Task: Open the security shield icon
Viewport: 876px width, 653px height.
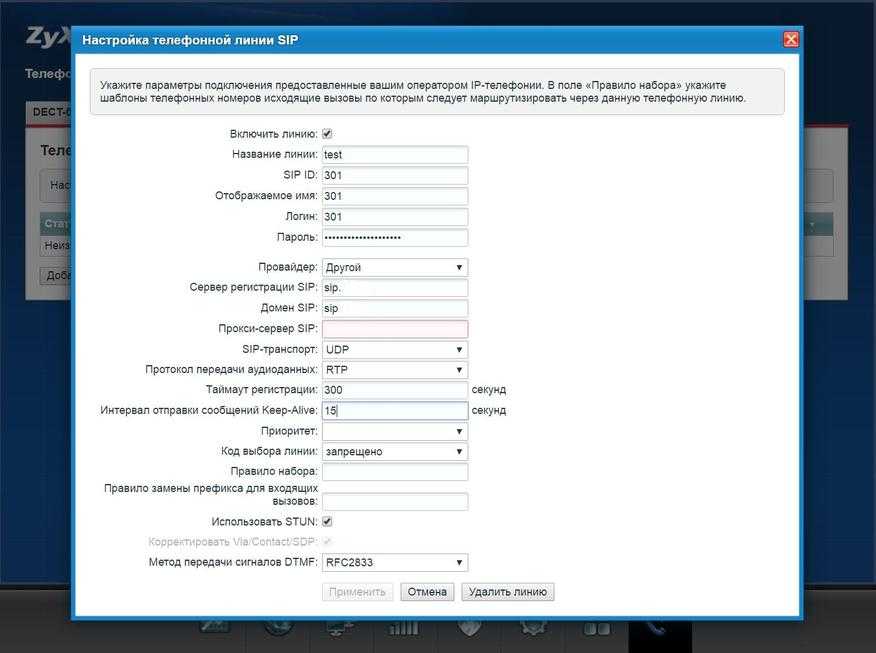Action: [x=470, y=630]
